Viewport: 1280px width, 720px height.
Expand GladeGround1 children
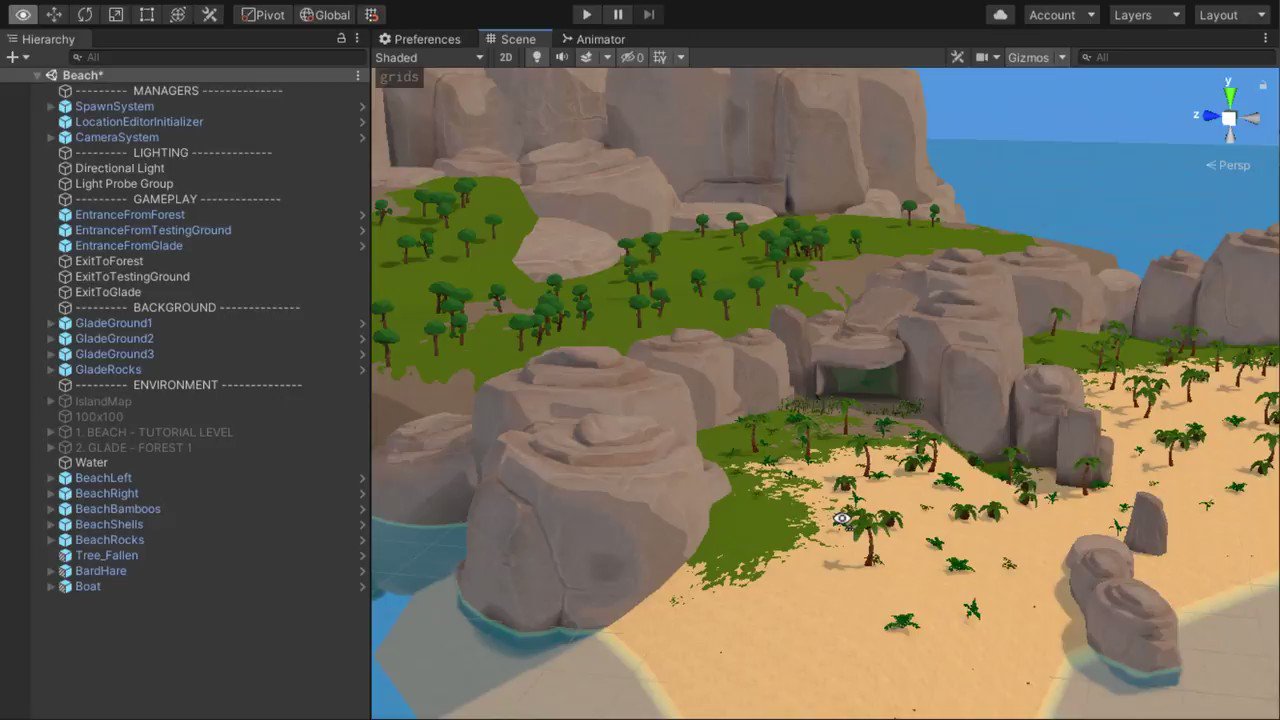tap(51, 323)
